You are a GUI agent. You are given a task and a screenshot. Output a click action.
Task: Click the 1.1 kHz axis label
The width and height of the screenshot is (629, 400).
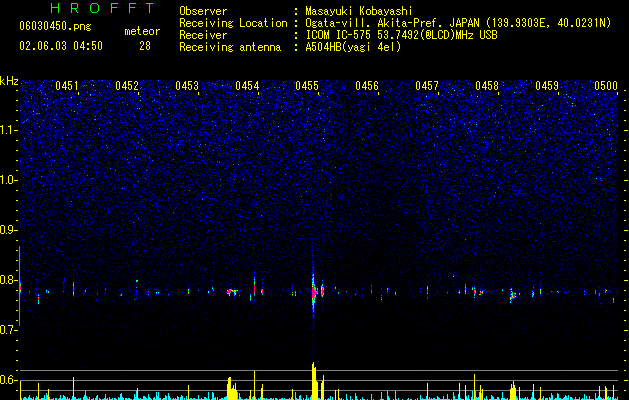8,130
